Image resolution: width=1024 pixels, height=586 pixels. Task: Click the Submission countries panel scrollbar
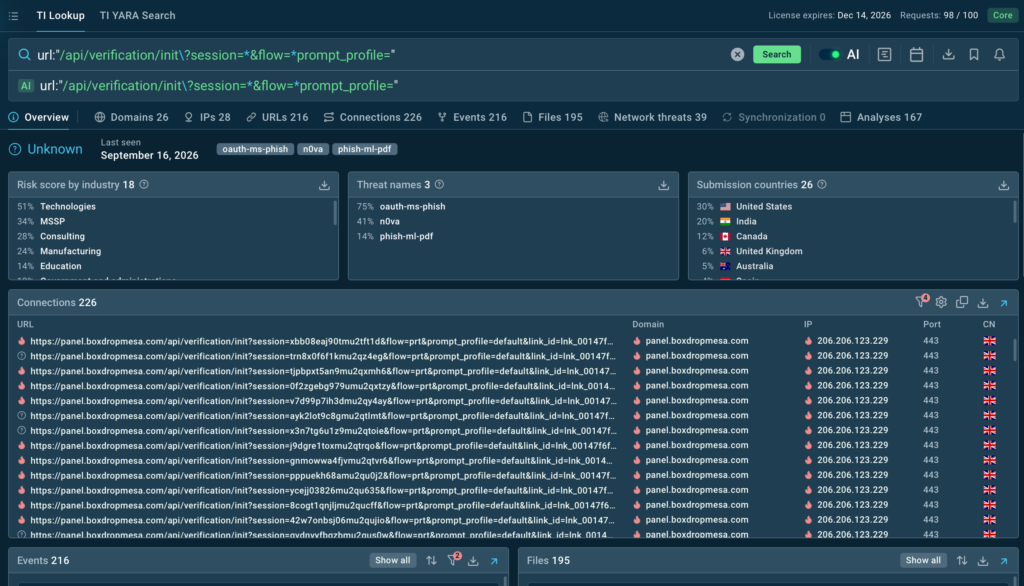coord(1014,213)
